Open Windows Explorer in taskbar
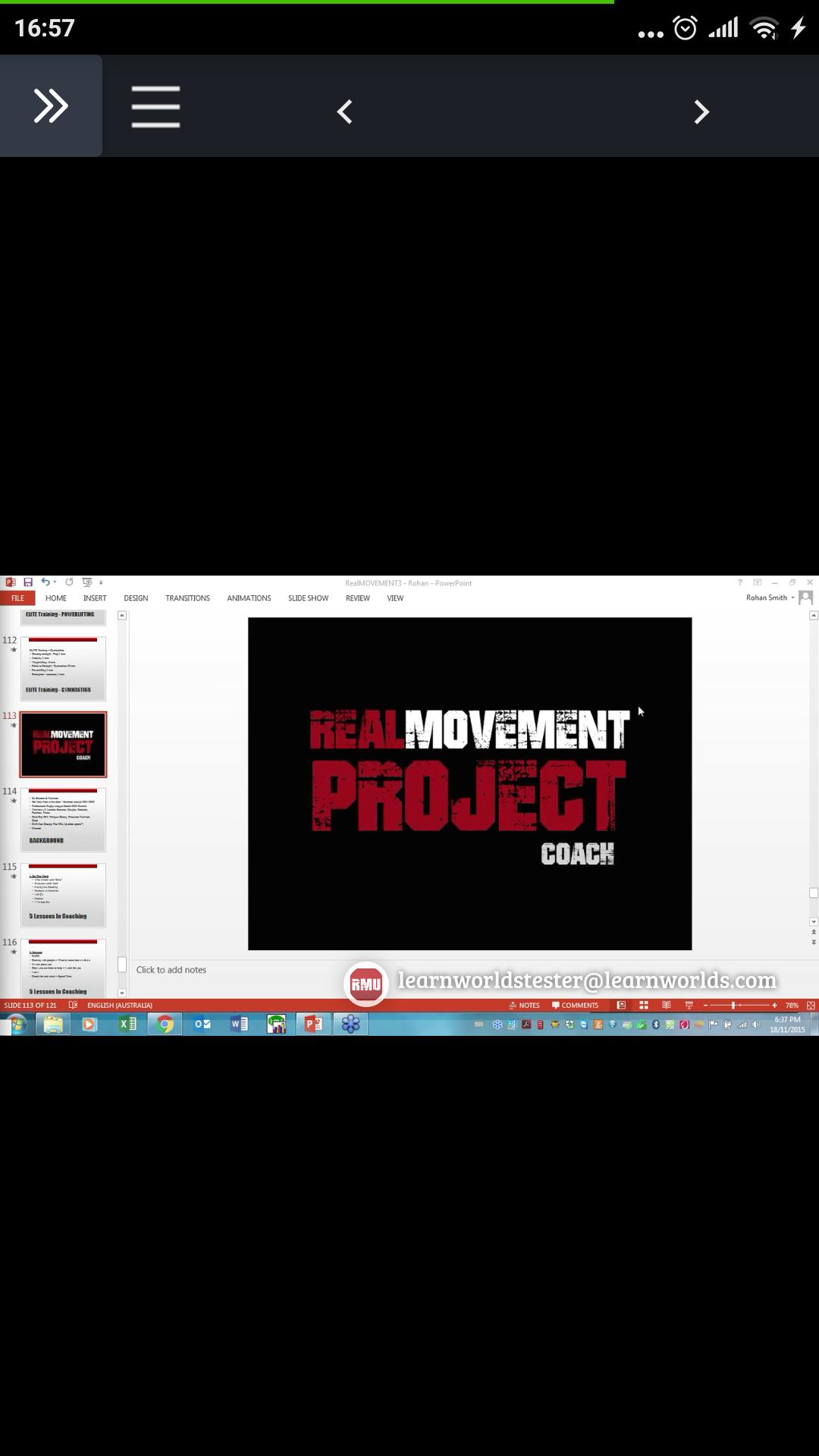The image size is (819, 1456). pyautogui.click(x=53, y=1025)
